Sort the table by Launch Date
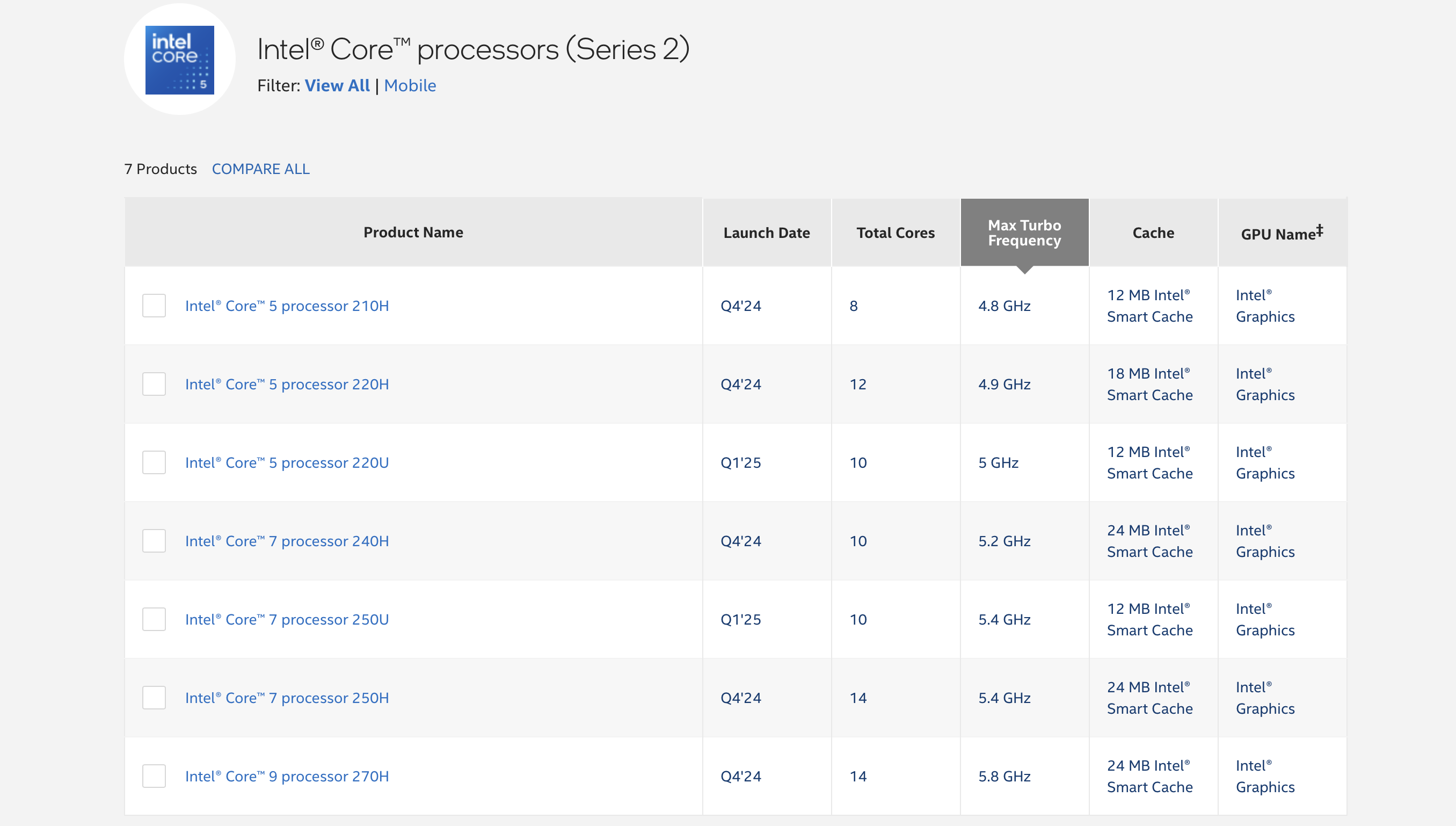 pyautogui.click(x=766, y=232)
